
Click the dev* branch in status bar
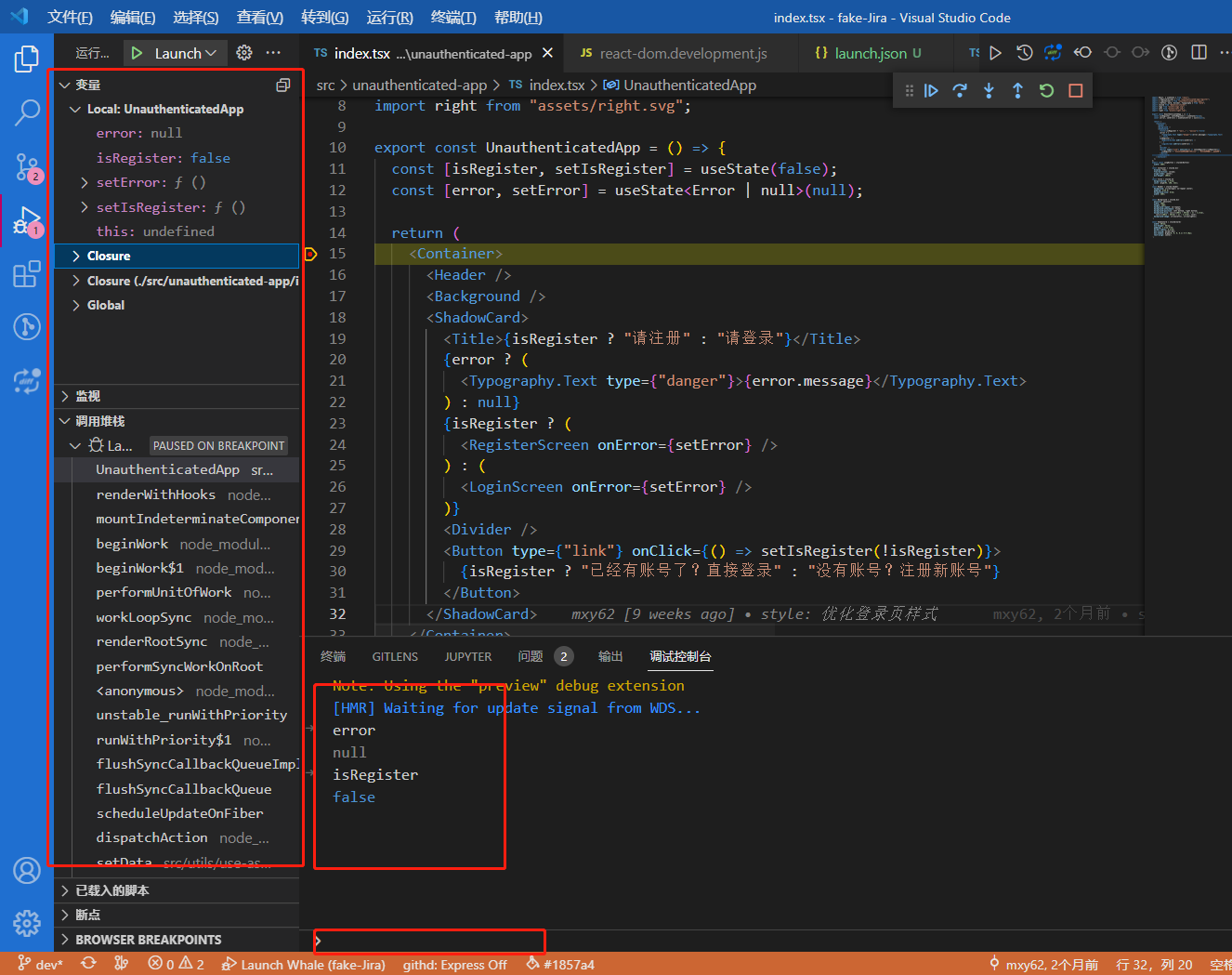(x=40, y=965)
